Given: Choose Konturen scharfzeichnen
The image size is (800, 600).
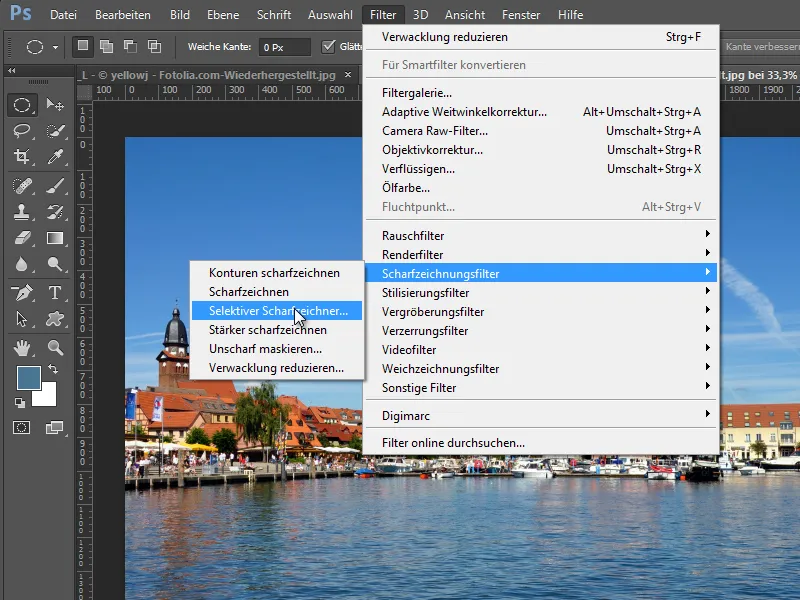Looking at the screenshot, I should click(277, 272).
